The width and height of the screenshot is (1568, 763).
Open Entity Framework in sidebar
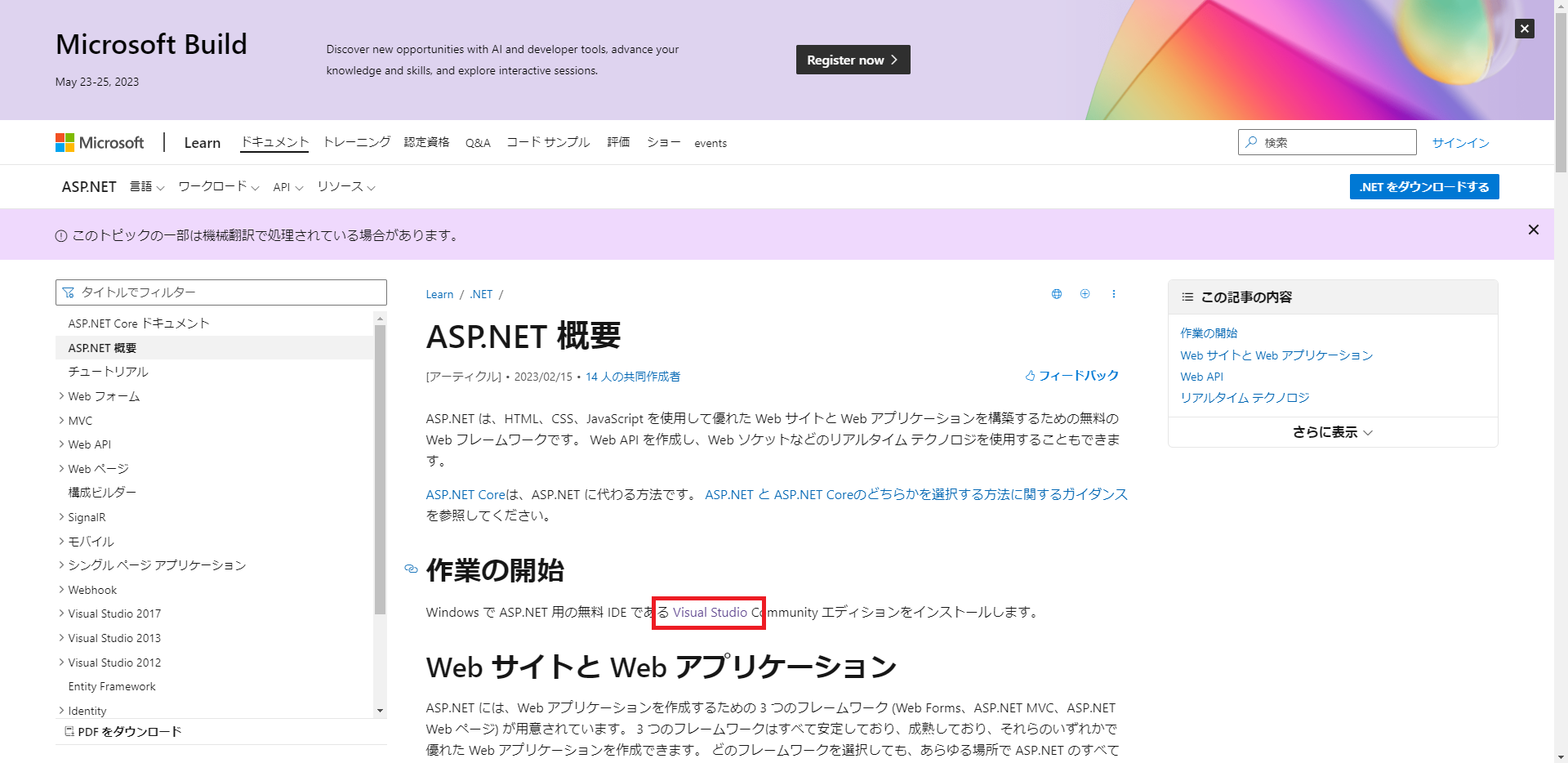[x=112, y=686]
